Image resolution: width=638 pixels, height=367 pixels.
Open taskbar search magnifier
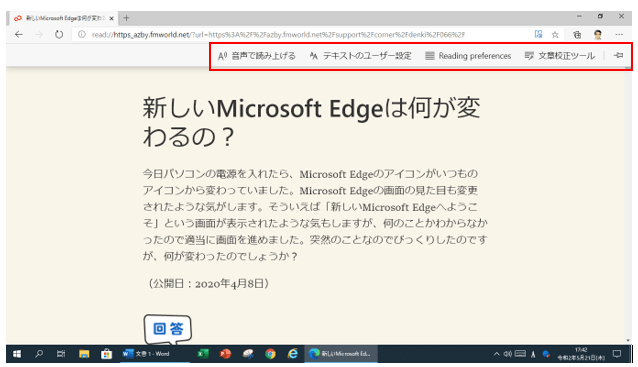39,354
